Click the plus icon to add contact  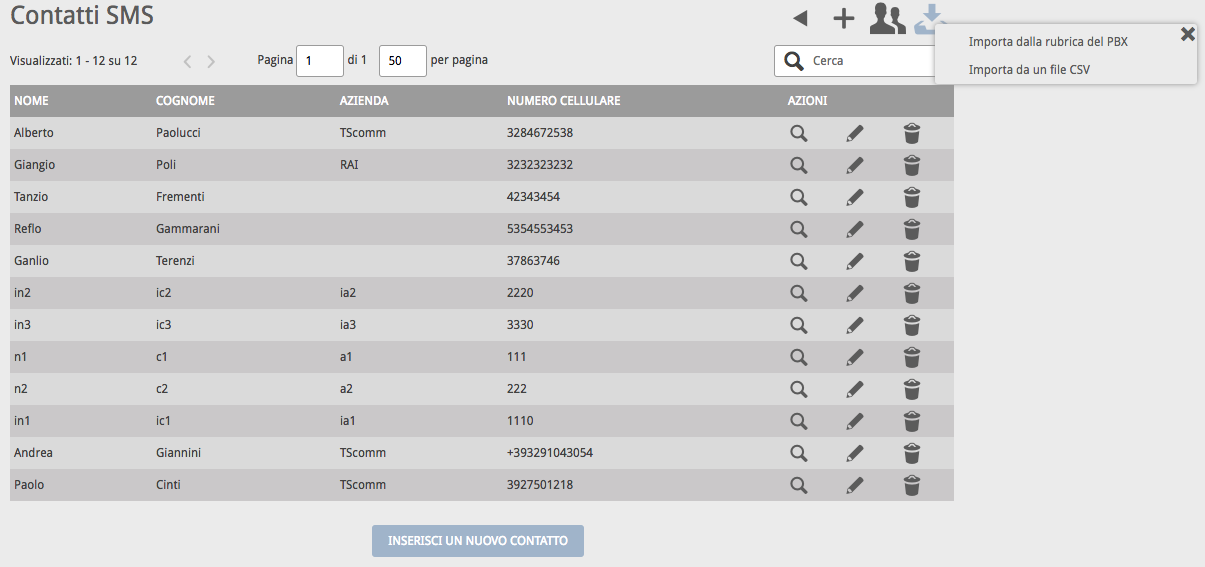pos(844,18)
